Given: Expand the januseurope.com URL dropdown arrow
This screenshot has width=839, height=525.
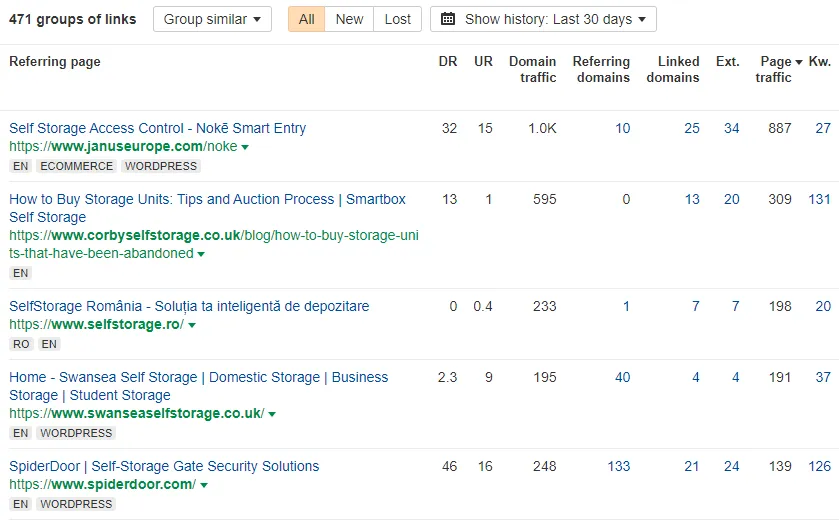Looking at the screenshot, I should tap(245, 147).
